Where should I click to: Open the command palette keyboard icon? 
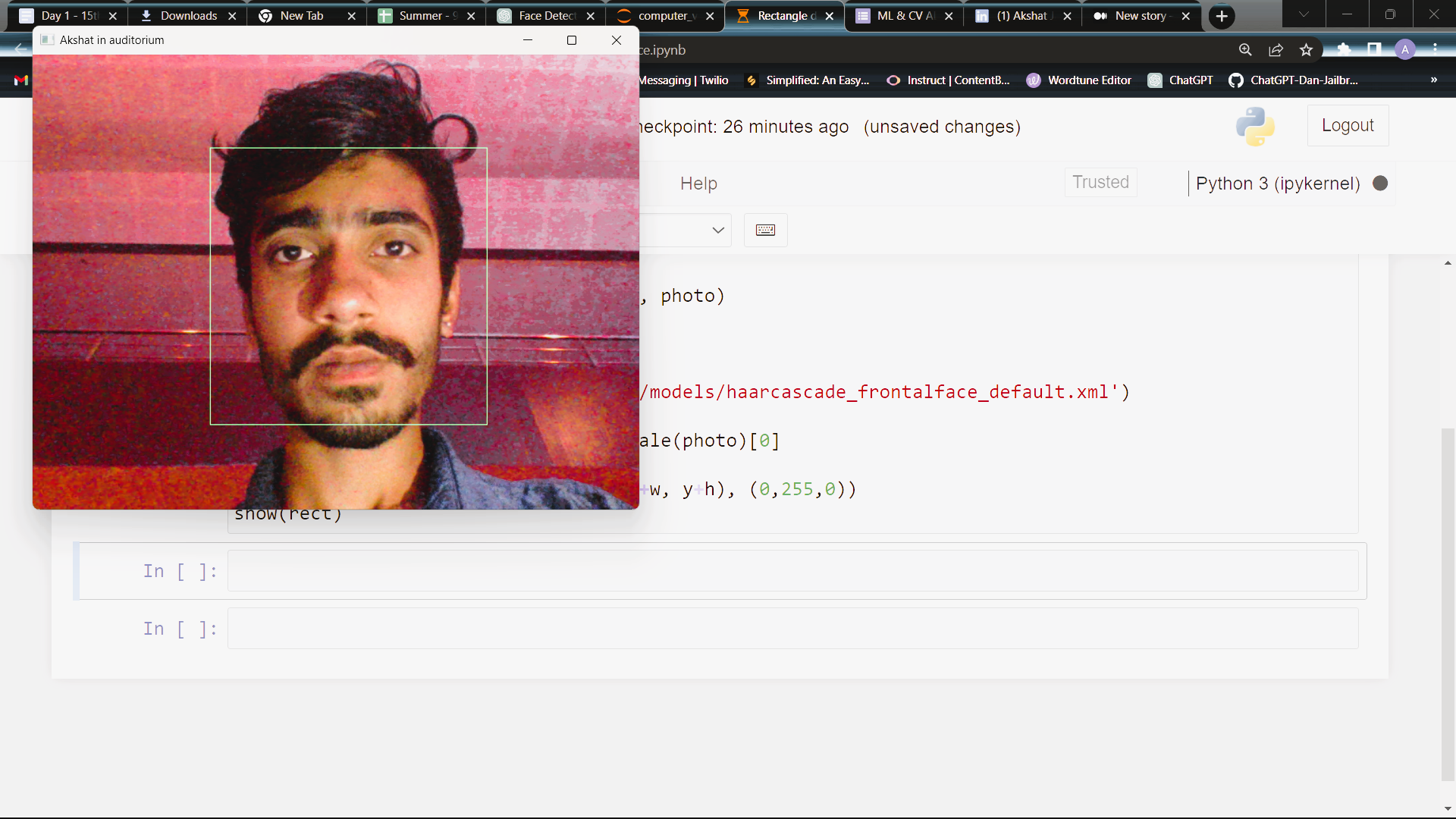(x=765, y=231)
